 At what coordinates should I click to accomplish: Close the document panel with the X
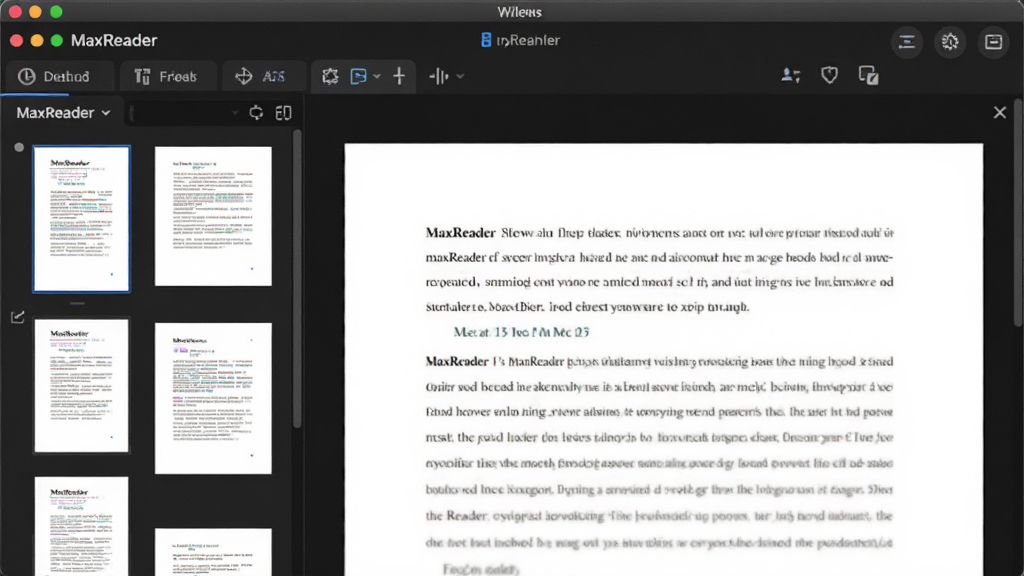click(1000, 113)
